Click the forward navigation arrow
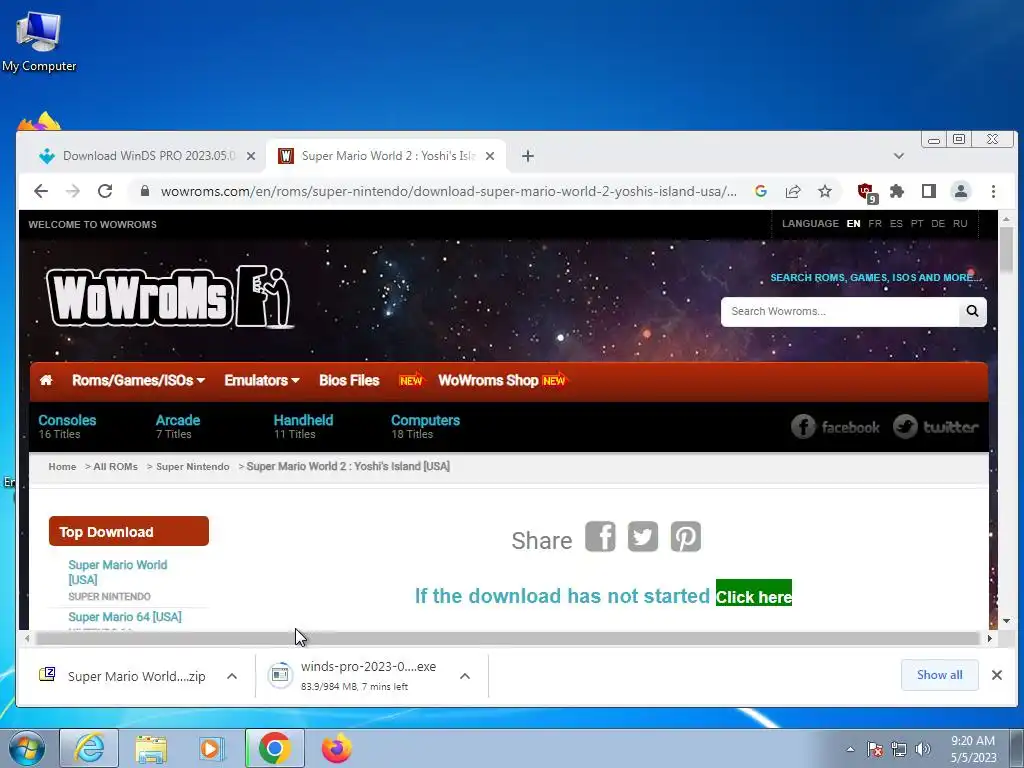 pos(73,191)
